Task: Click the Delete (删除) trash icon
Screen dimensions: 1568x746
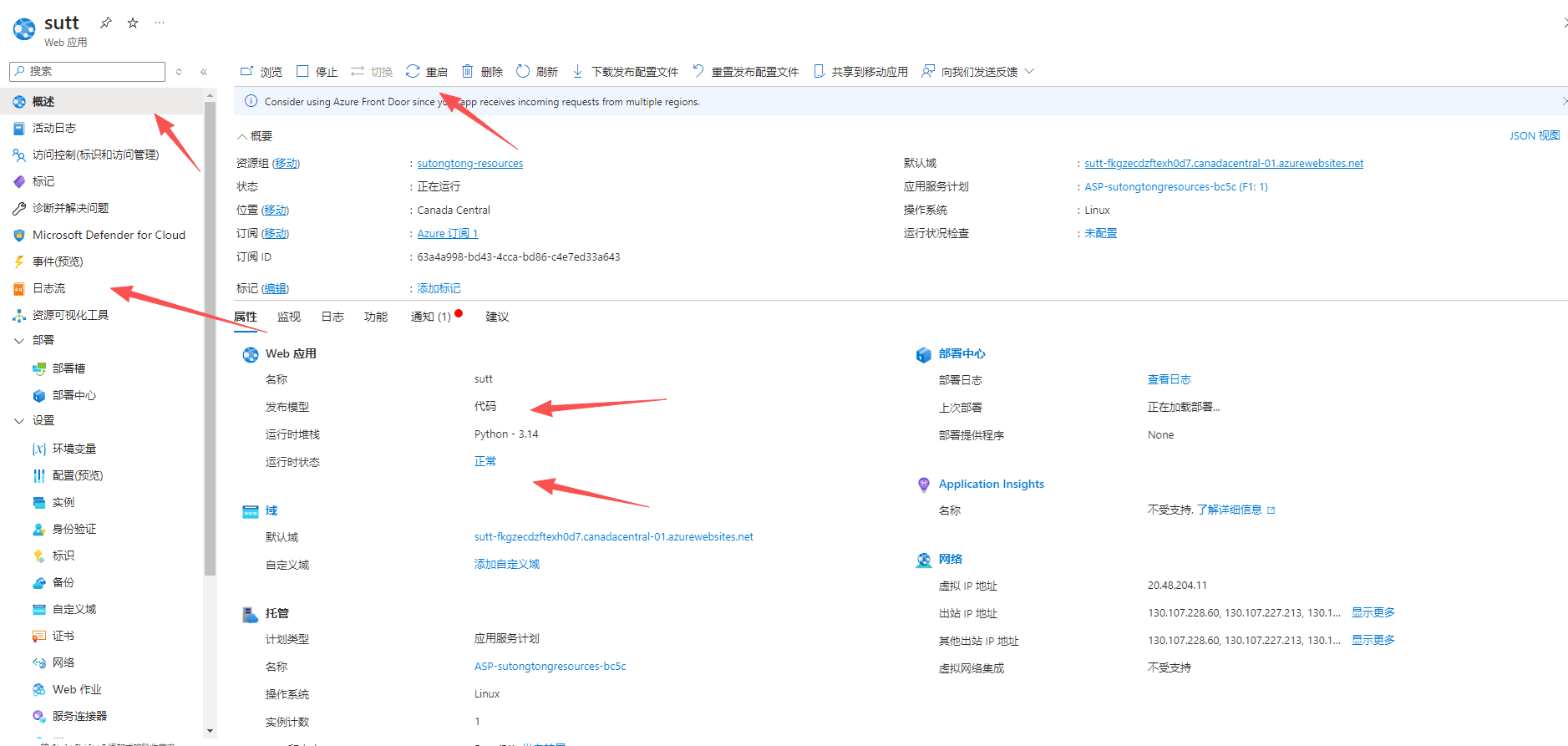Action: [468, 72]
